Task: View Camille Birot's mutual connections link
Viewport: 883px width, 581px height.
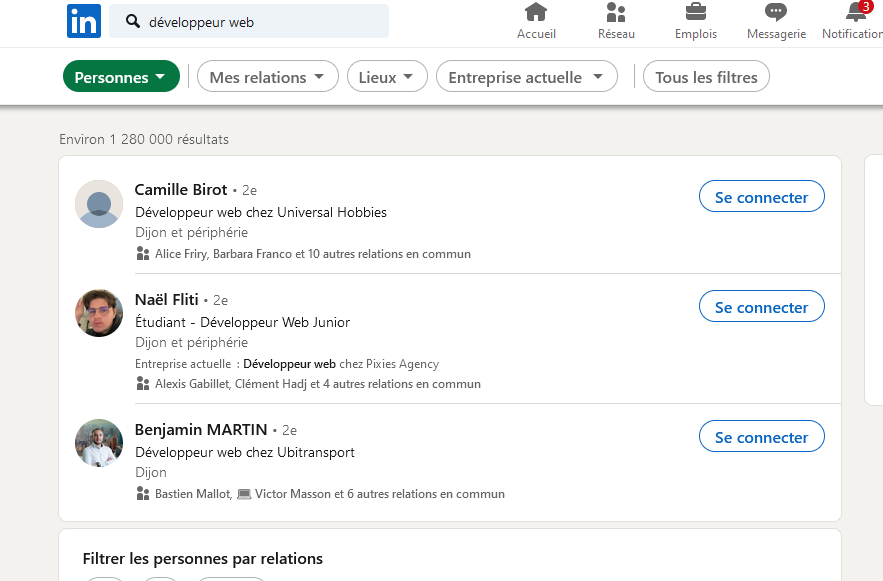Action: pos(313,254)
